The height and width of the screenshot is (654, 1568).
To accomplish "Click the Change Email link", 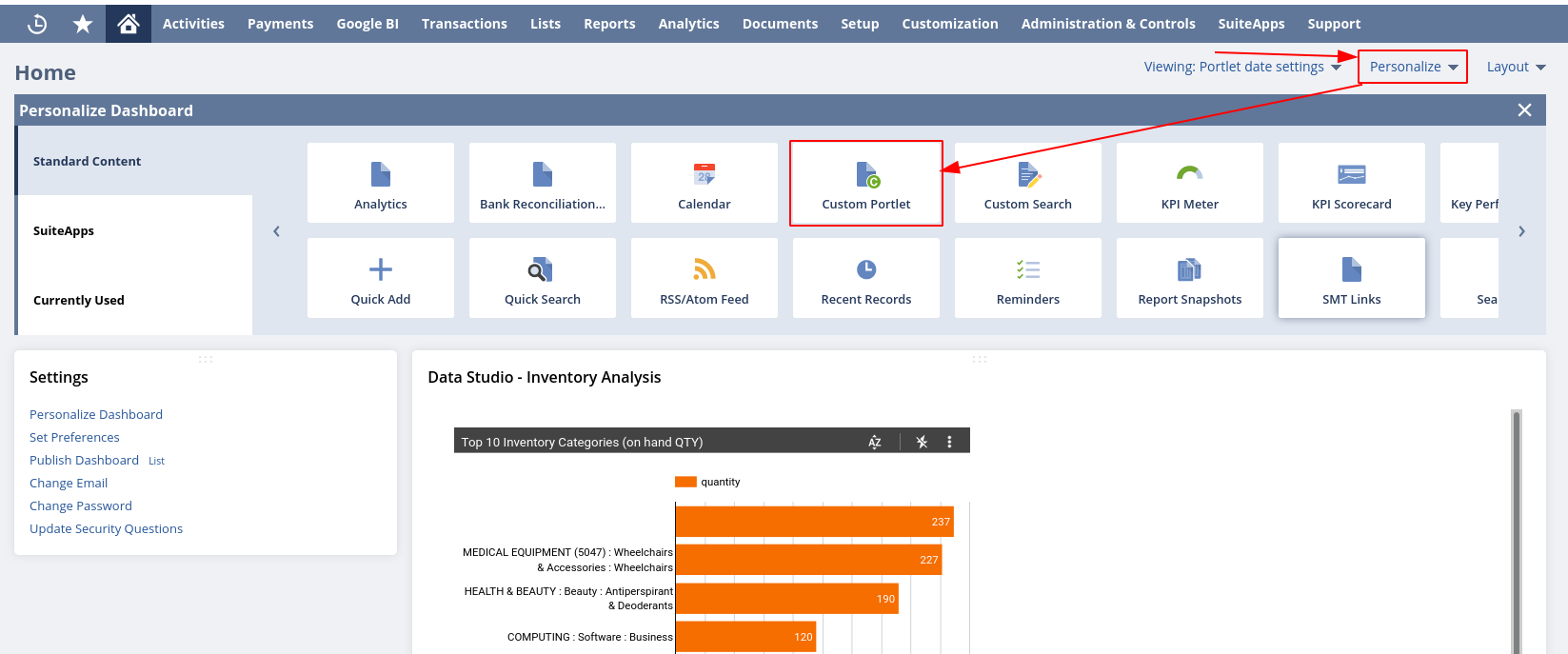I will (x=69, y=483).
